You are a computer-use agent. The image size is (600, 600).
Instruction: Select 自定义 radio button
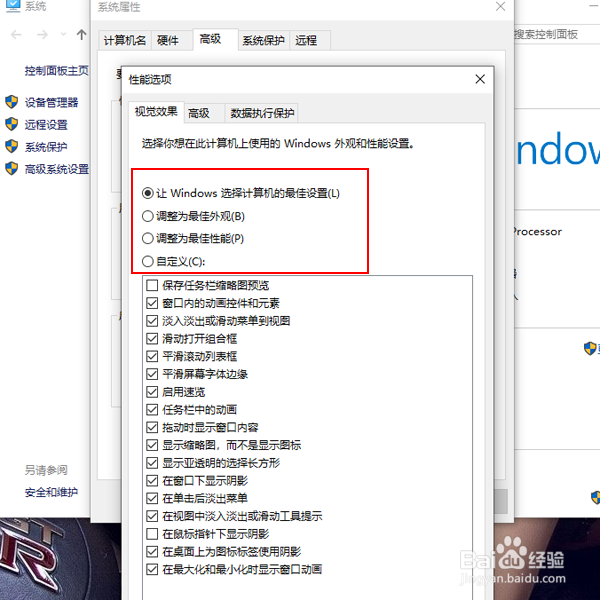(x=148, y=261)
